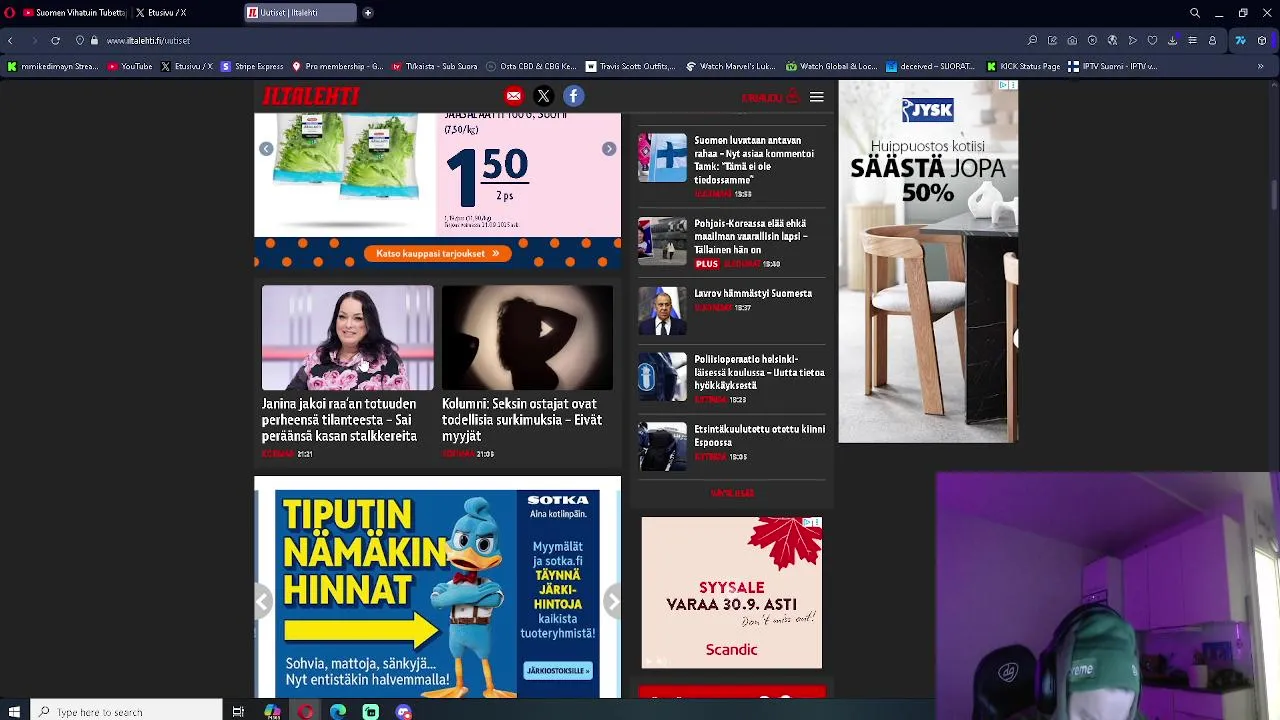This screenshot has height=720, width=1280.
Task: Select the Uutiset | Iltalehti tab
Action: tap(300, 13)
